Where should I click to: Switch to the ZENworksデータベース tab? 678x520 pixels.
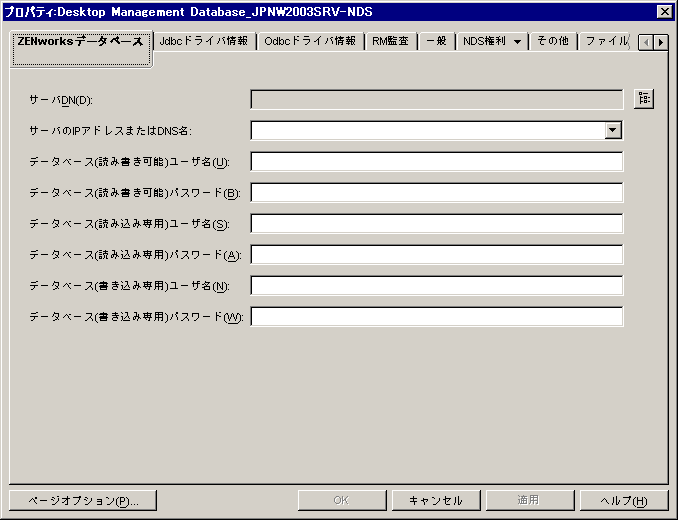coord(81,49)
